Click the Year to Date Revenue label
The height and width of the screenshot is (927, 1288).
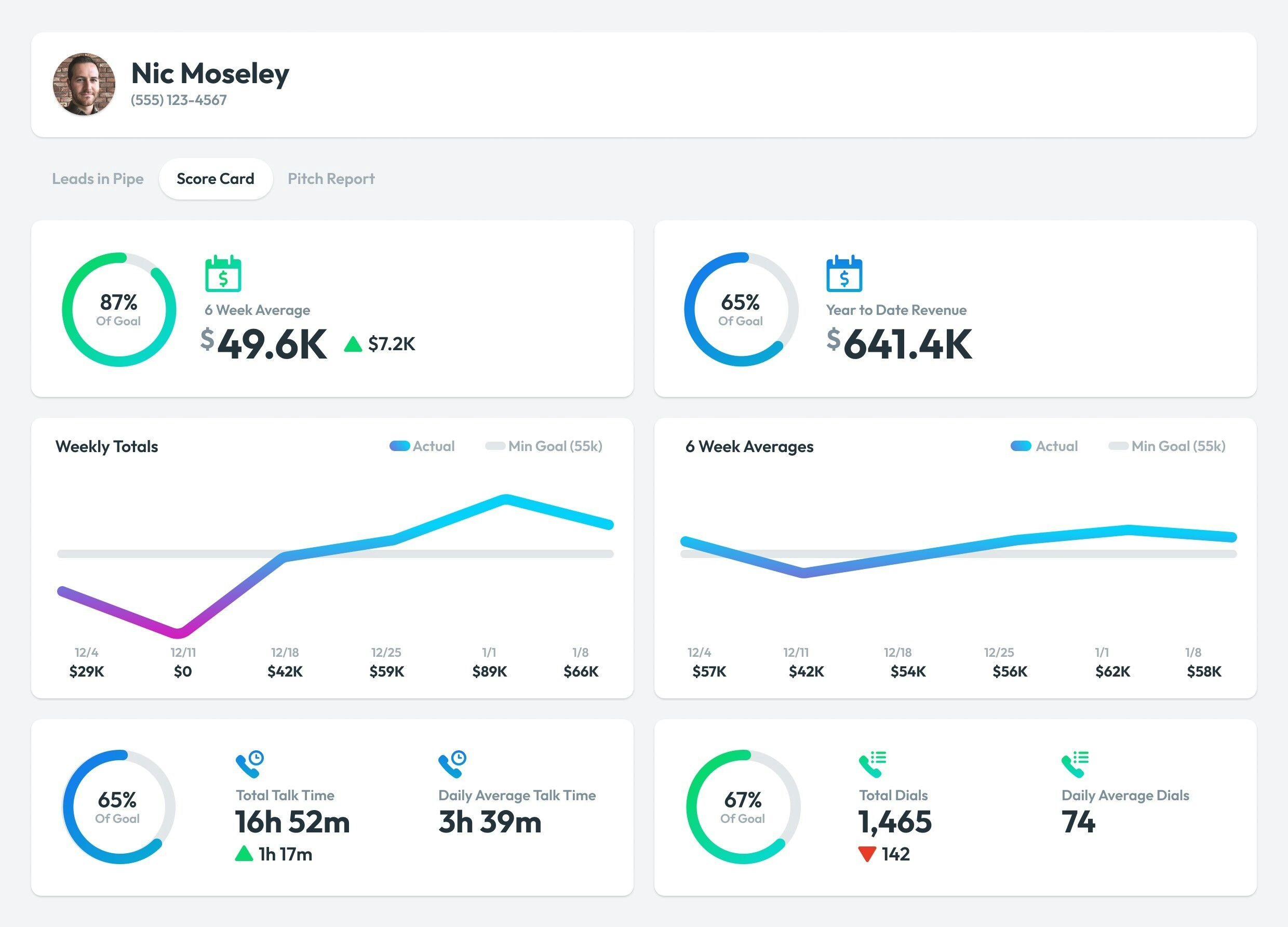(x=896, y=310)
